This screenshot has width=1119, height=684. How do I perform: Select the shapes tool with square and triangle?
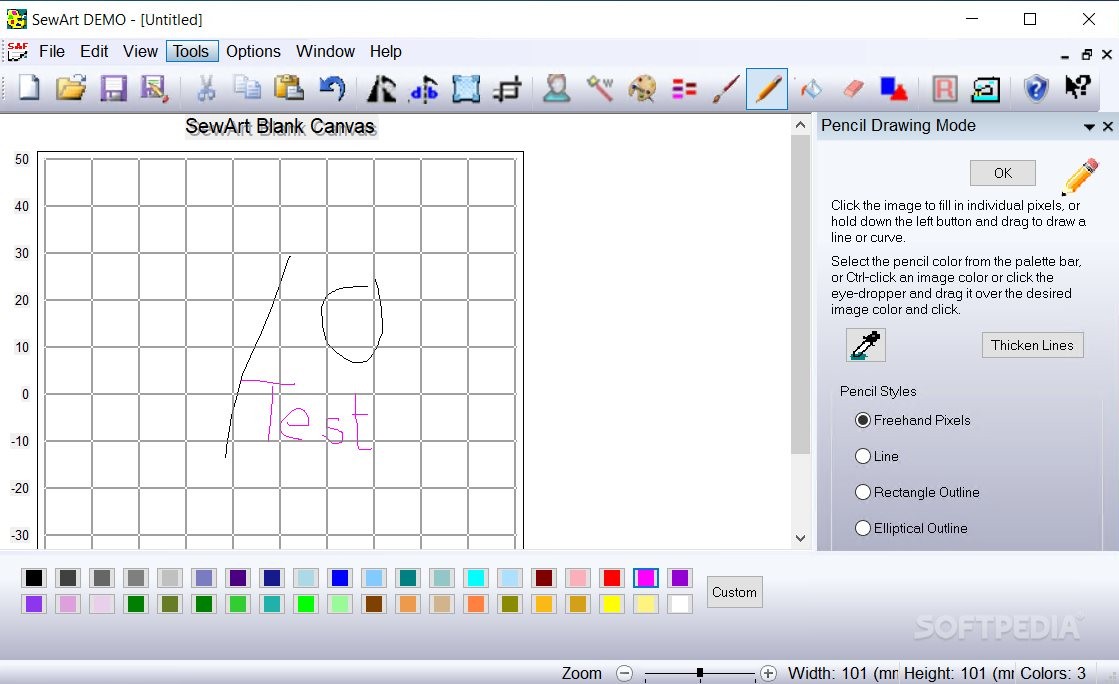pos(893,89)
